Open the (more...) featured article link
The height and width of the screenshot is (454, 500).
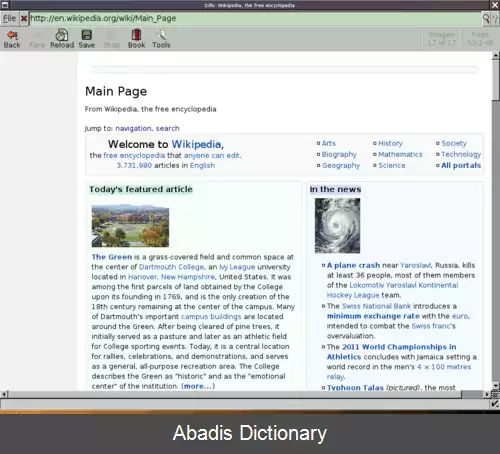pos(198,386)
